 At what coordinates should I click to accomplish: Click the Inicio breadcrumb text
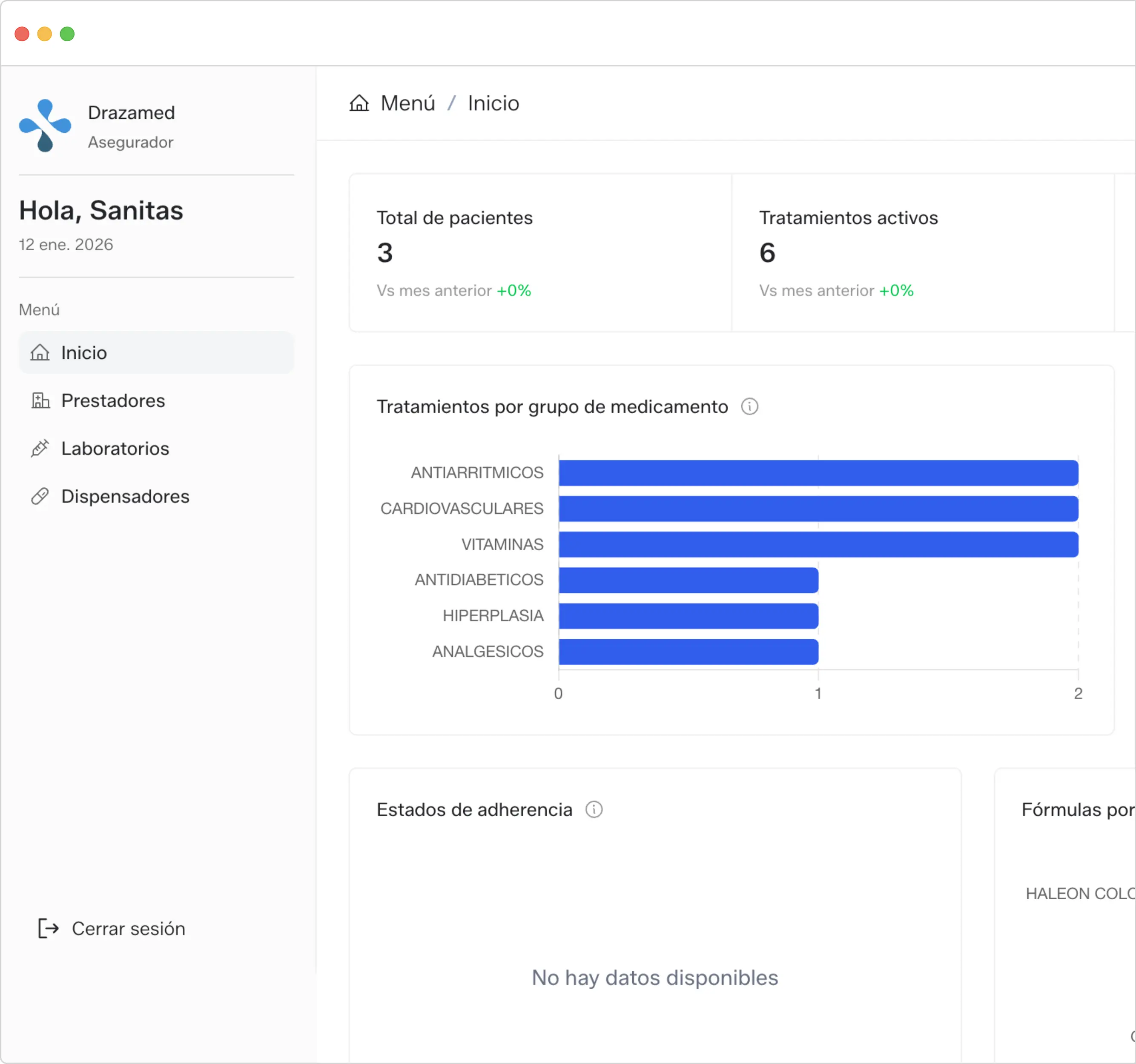pyautogui.click(x=493, y=103)
